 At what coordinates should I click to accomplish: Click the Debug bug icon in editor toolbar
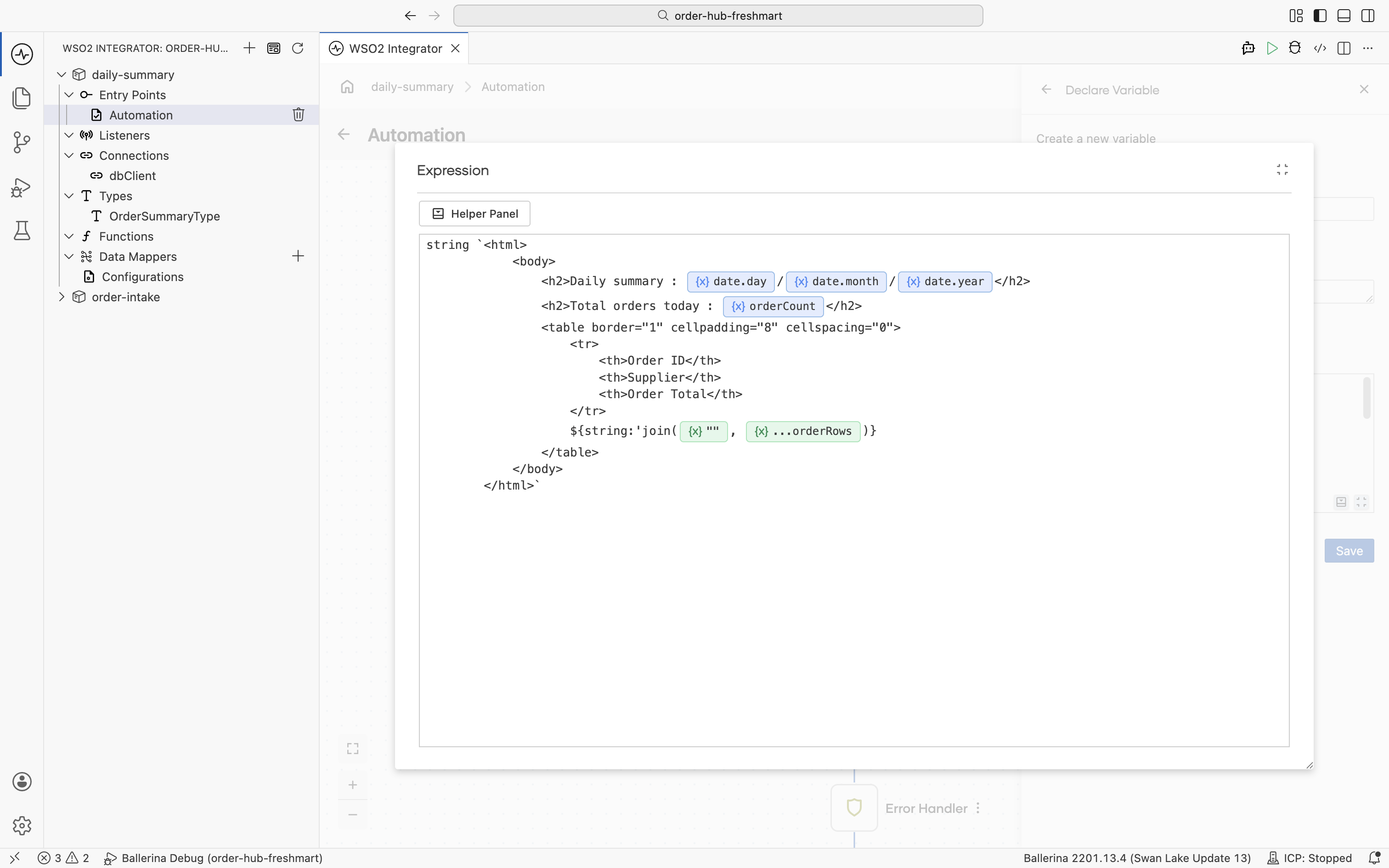pos(1295,48)
